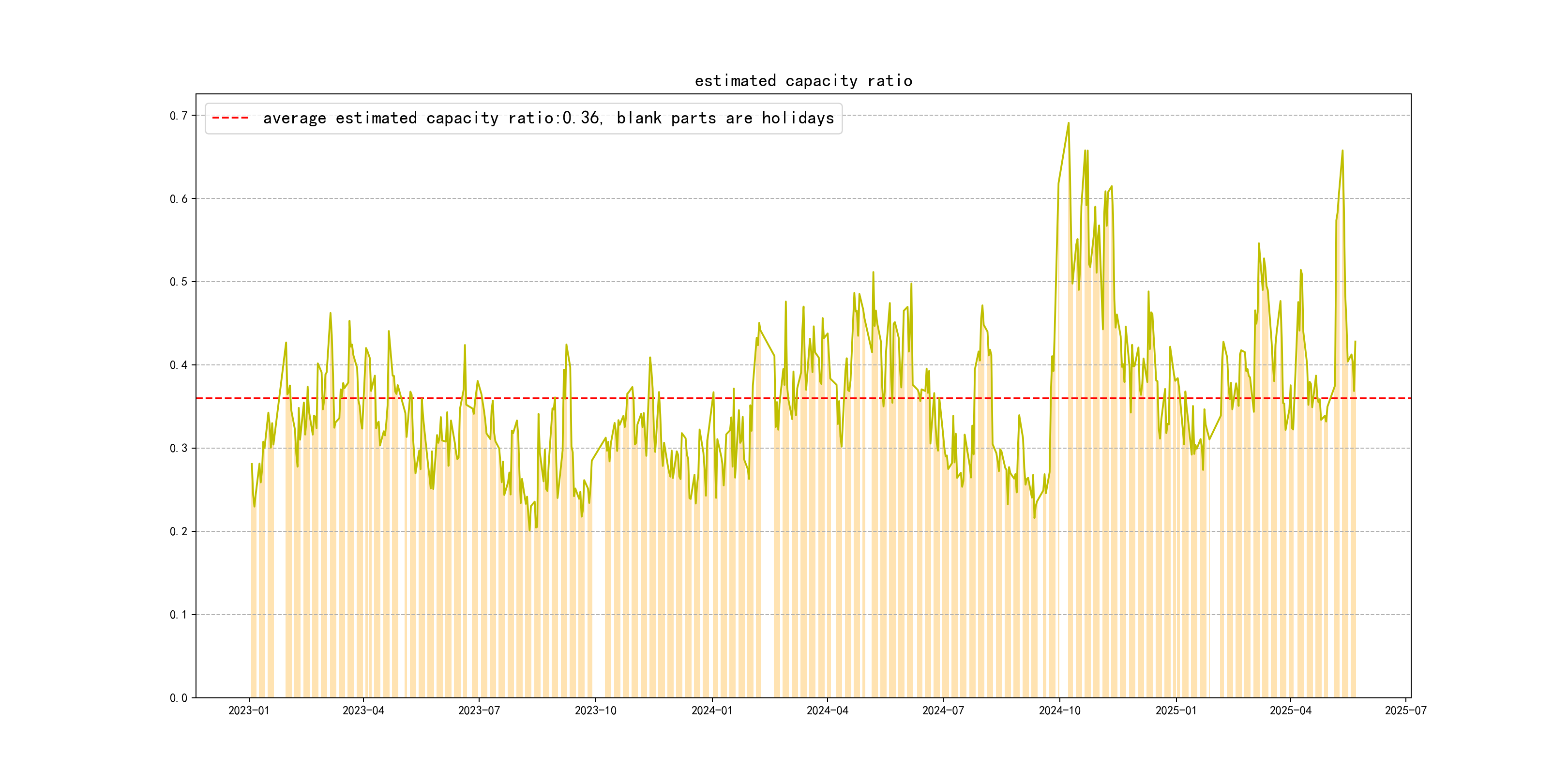Click the legend text about average capacity ratio
1568x784 pixels.
pyautogui.click(x=548, y=118)
